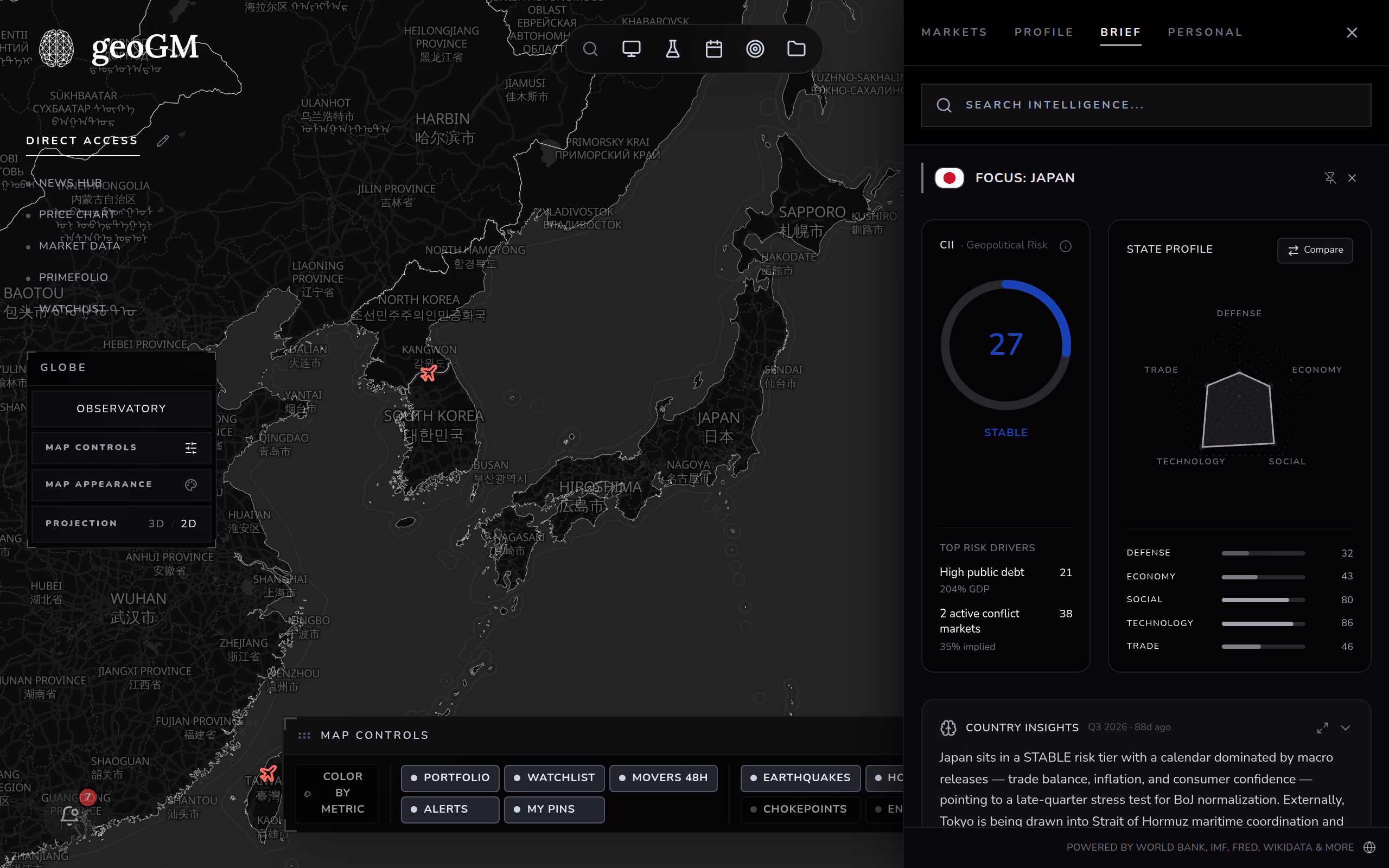The width and height of the screenshot is (1389, 868).
Task: Click the geoGM globe logo
Action: (56, 48)
